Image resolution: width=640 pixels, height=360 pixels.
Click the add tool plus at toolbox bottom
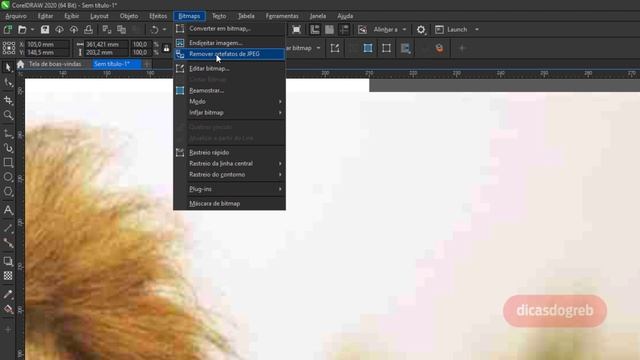[x=8, y=329]
